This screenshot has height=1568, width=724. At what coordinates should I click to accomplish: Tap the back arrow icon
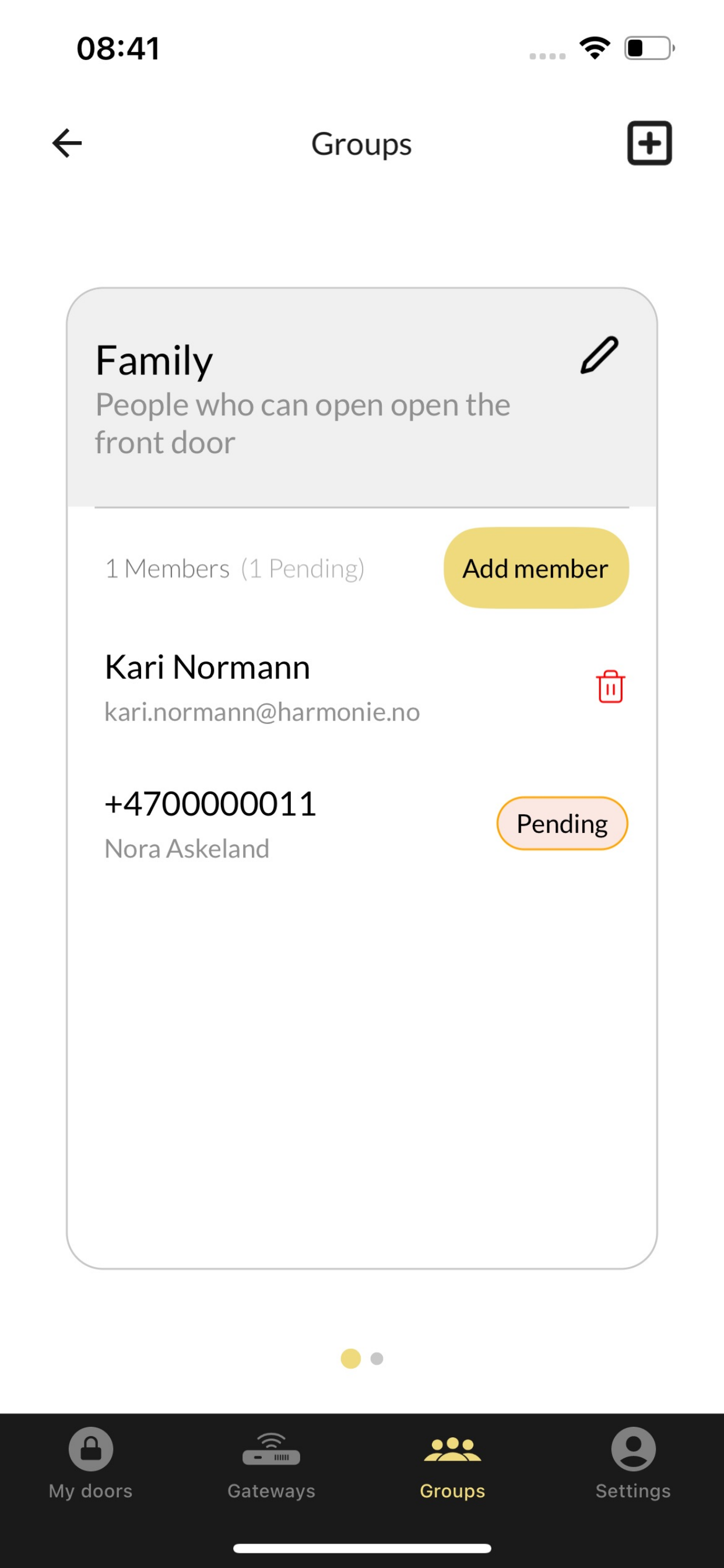[x=67, y=143]
